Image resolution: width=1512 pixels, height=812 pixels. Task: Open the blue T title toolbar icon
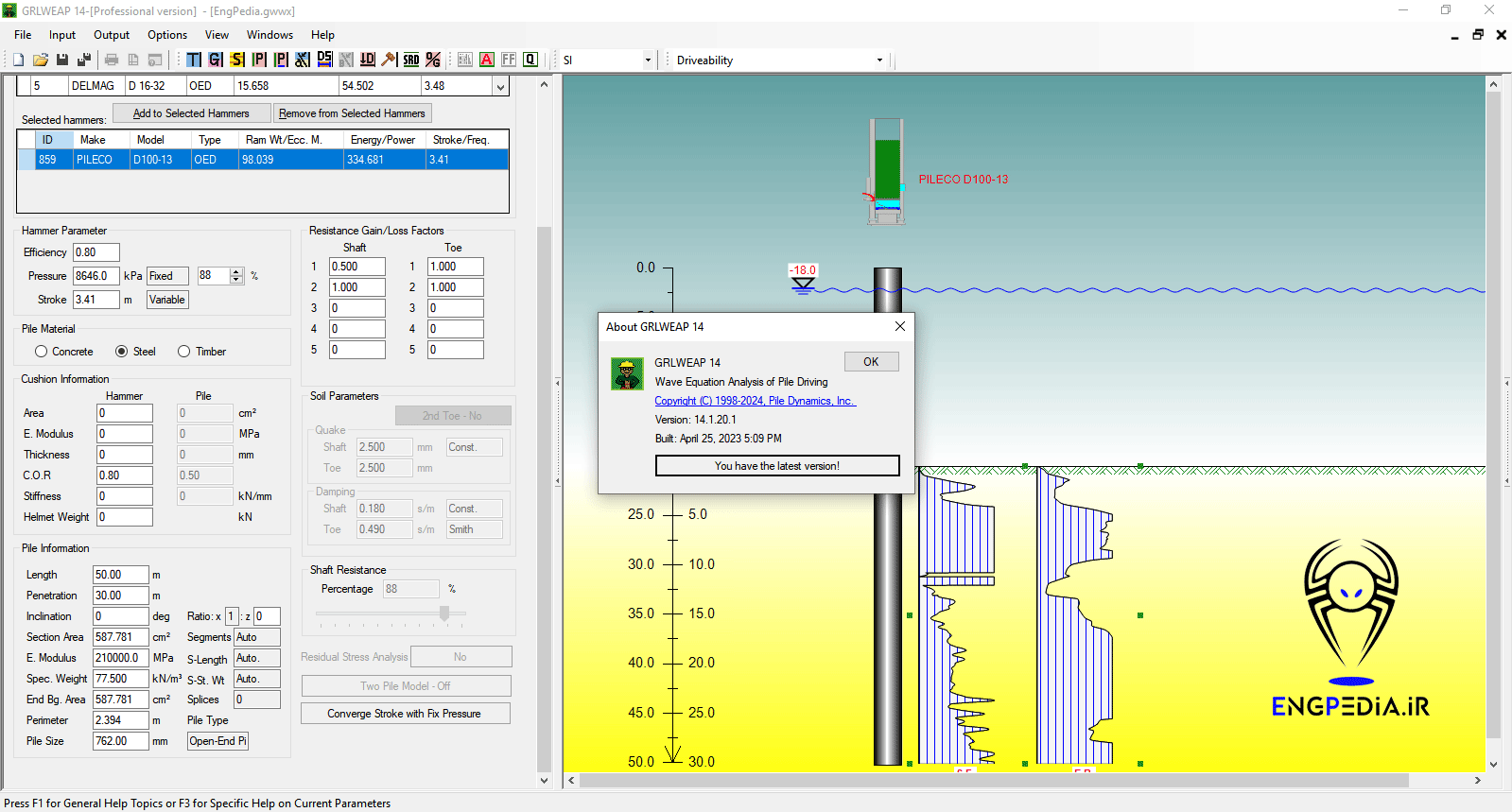194,60
